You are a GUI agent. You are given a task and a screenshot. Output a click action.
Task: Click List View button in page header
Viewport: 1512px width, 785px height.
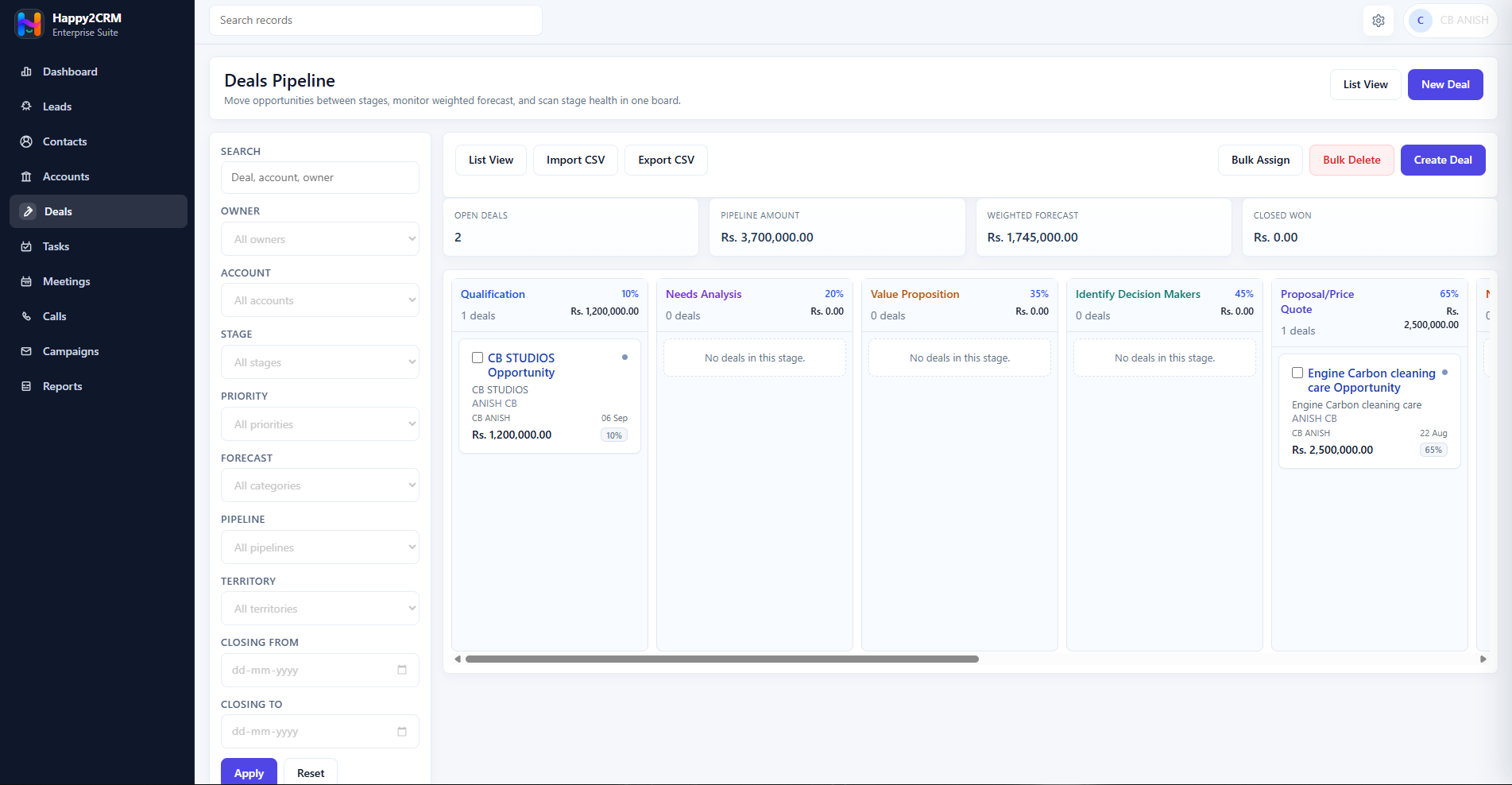[1365, 84]
